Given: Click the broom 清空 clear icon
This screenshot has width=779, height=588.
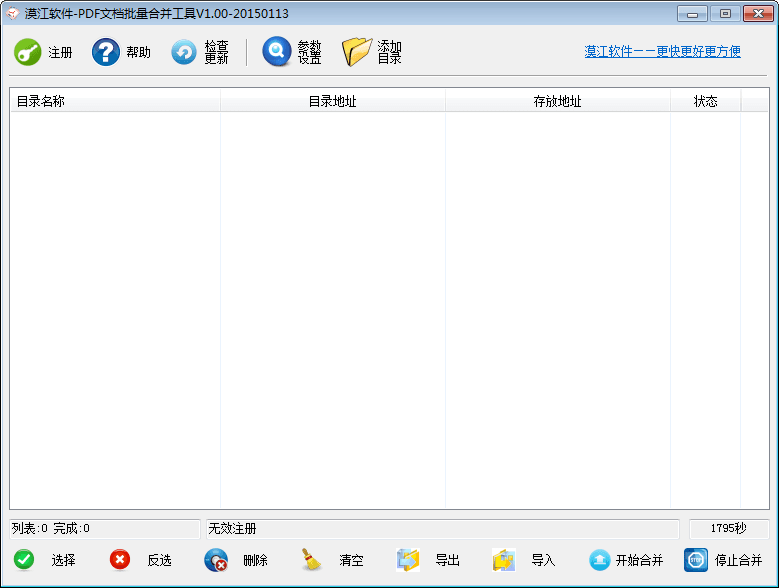Looking at the screenshot, I should [312, 560].
